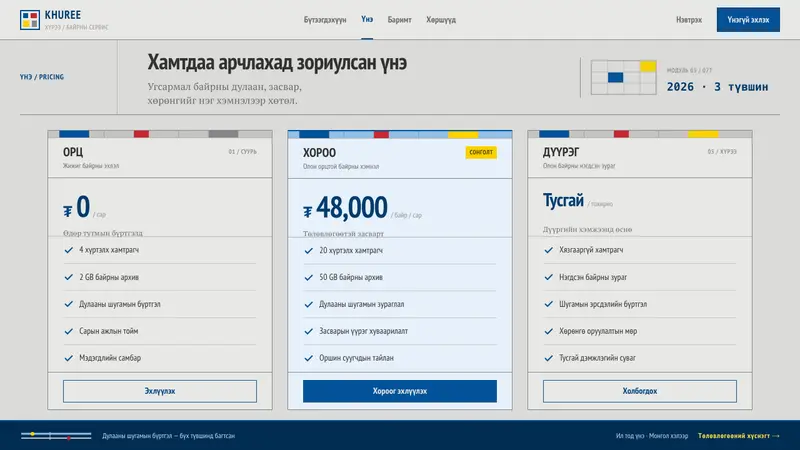Click the СОНГОЛТ badge on ХОРОО card

click(481, 152)
